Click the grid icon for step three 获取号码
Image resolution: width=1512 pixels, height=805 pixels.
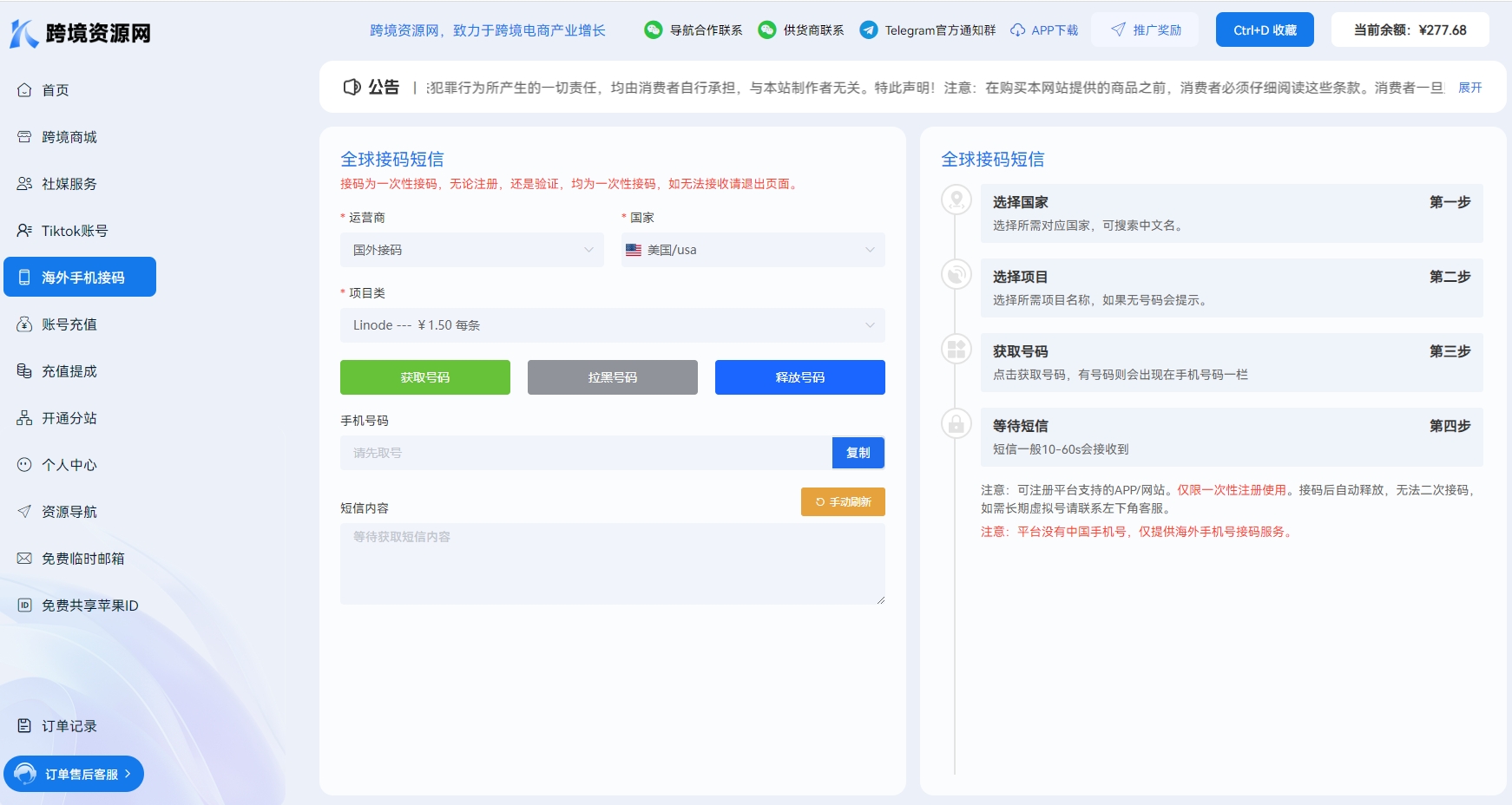pyautogui.click(x=957, y=350)
